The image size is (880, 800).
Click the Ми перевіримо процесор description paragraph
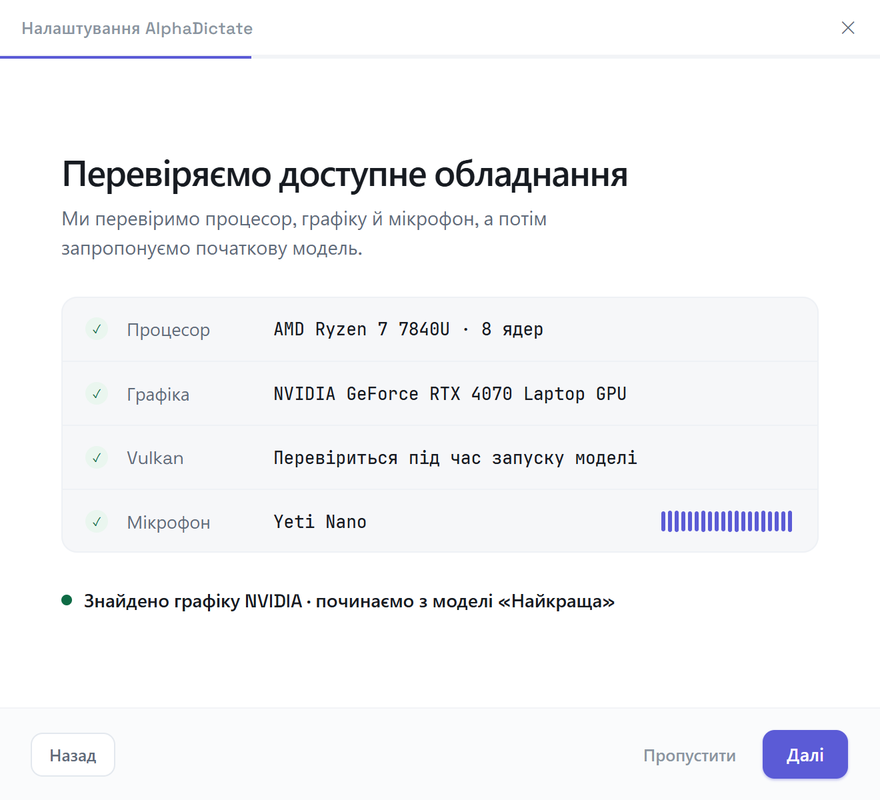click(x=304, y=234)
